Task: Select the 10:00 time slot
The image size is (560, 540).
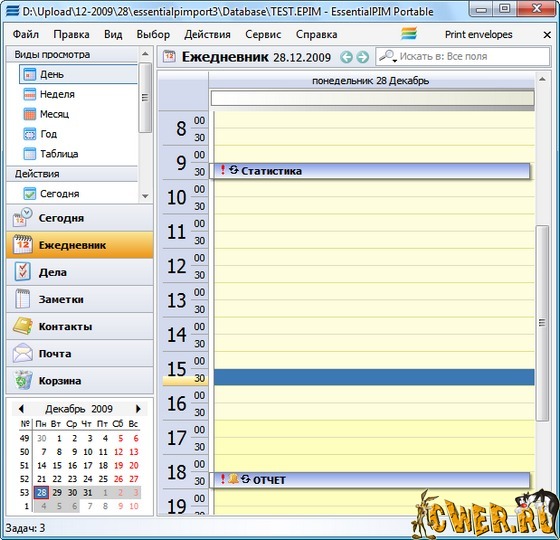Action: [374, 189]
